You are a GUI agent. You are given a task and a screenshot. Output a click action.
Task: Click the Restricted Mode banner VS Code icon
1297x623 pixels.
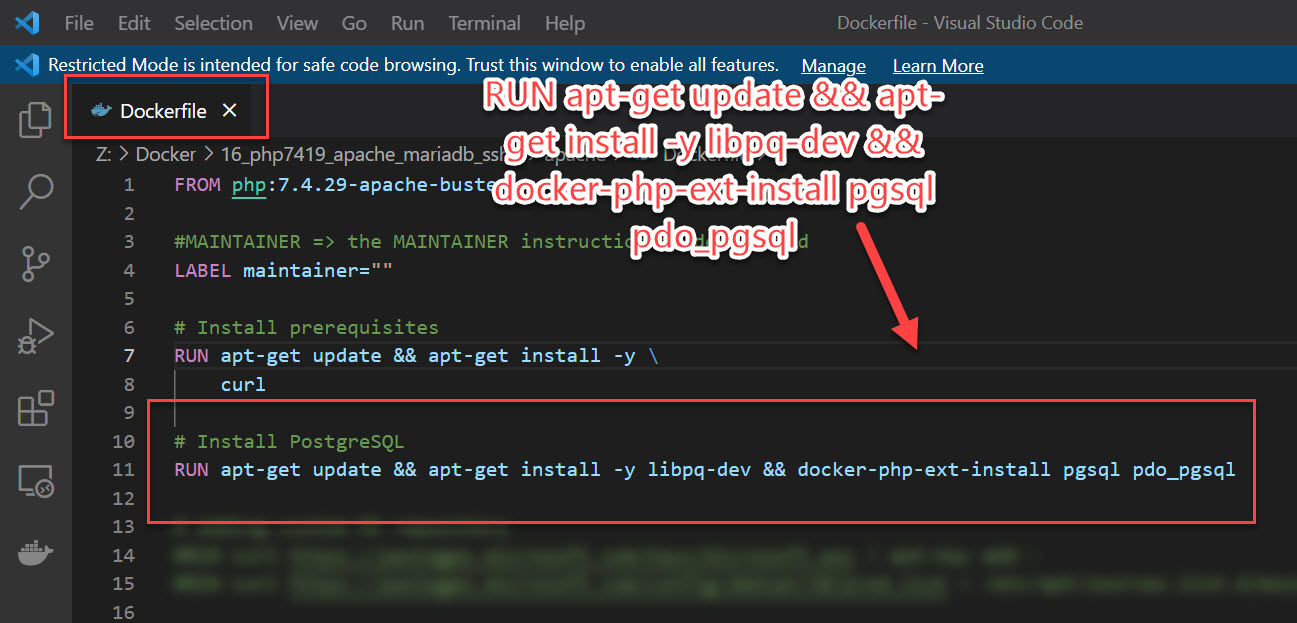[27, 65]
